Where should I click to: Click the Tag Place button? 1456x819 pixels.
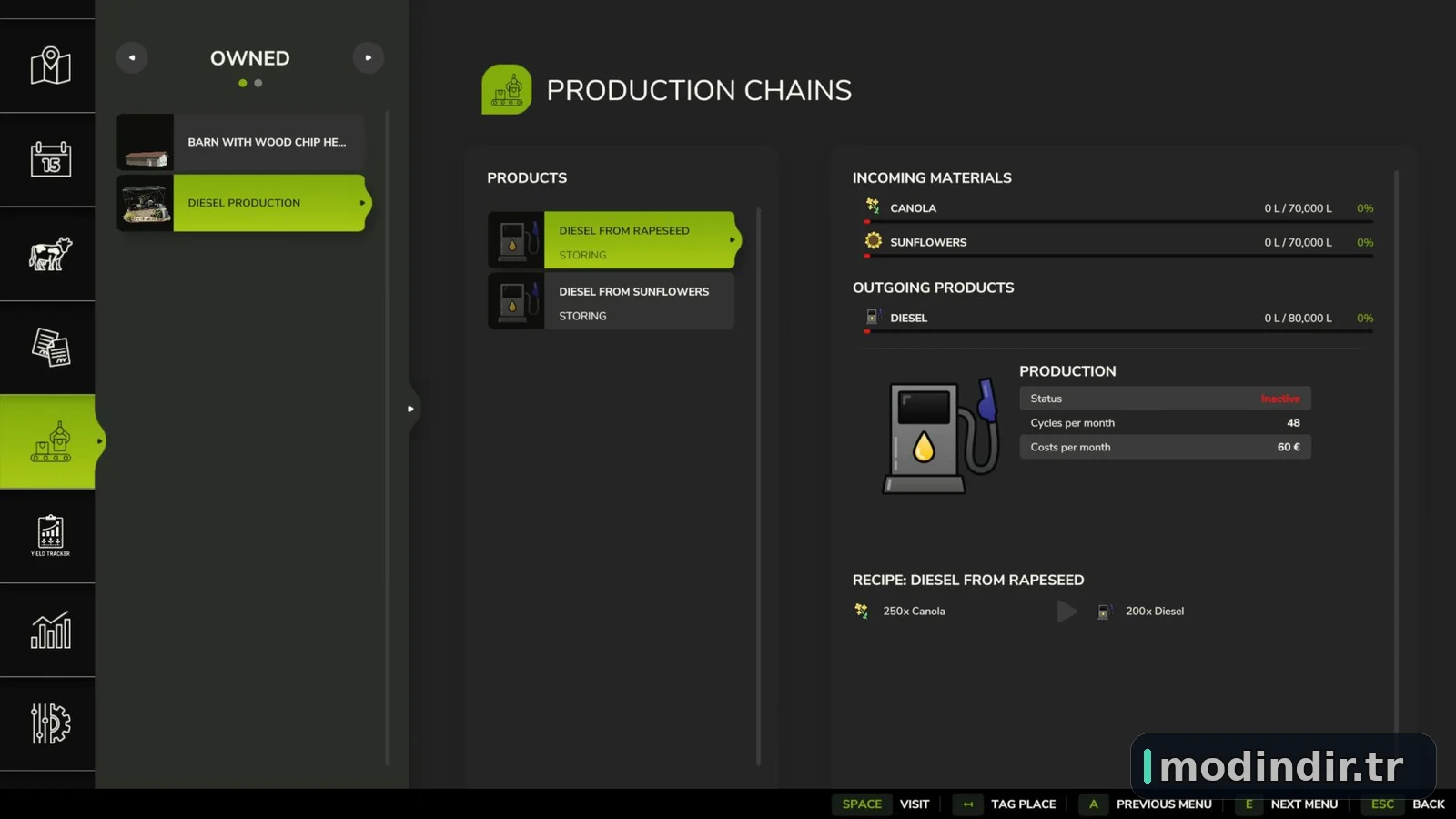click(x=1006, y=804)
